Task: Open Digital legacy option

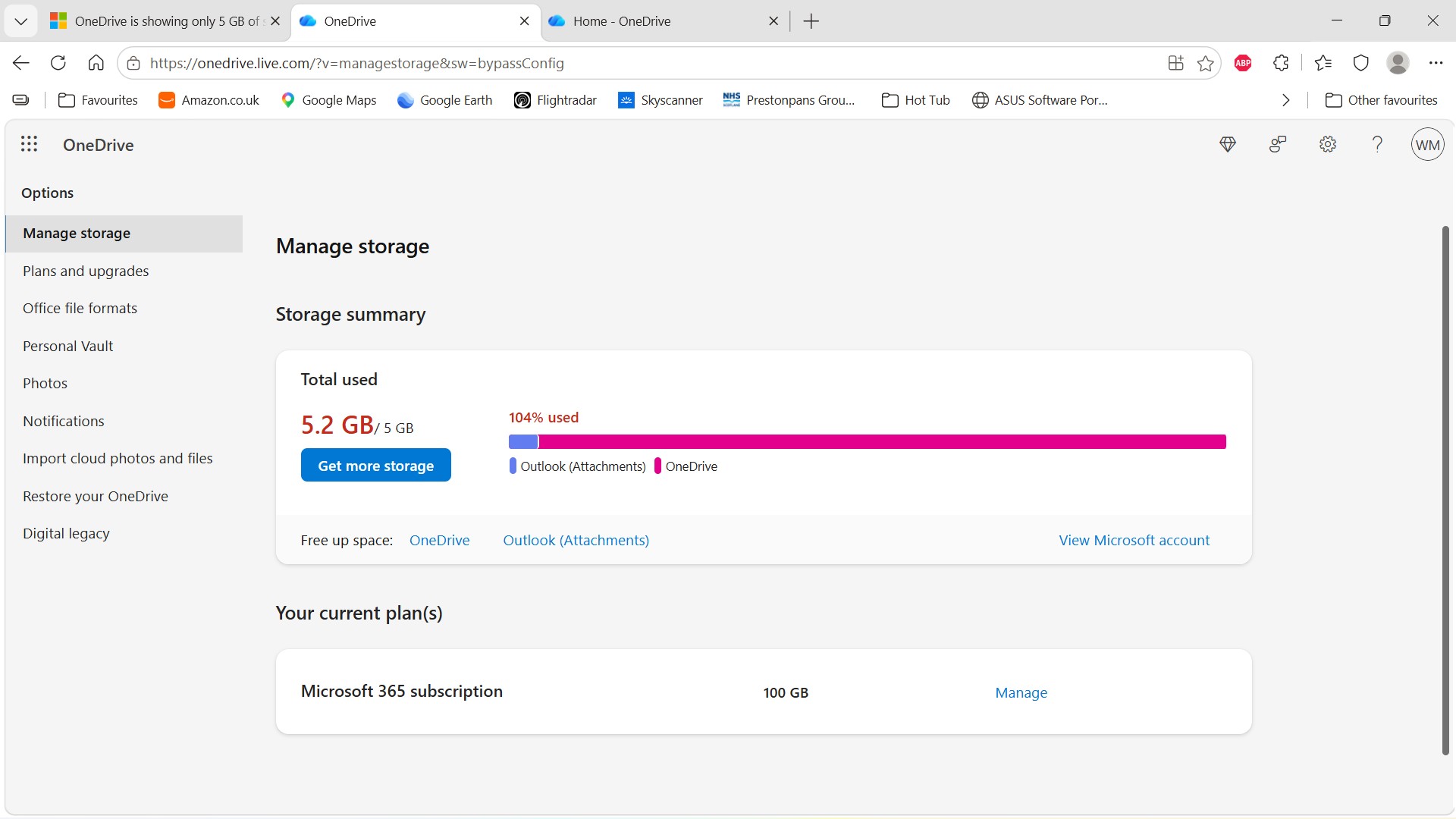Action: [x=66, y=533]
